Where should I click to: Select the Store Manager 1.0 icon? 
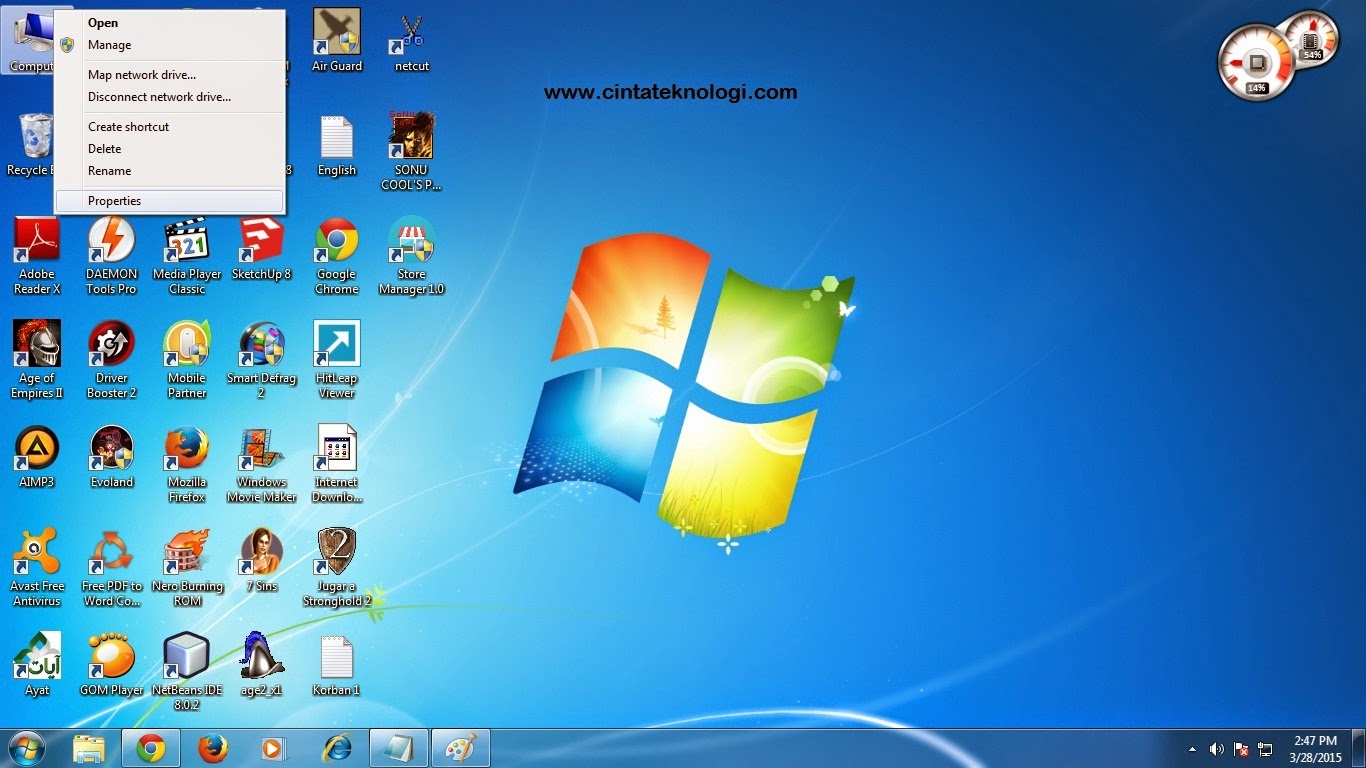(412, 256)
